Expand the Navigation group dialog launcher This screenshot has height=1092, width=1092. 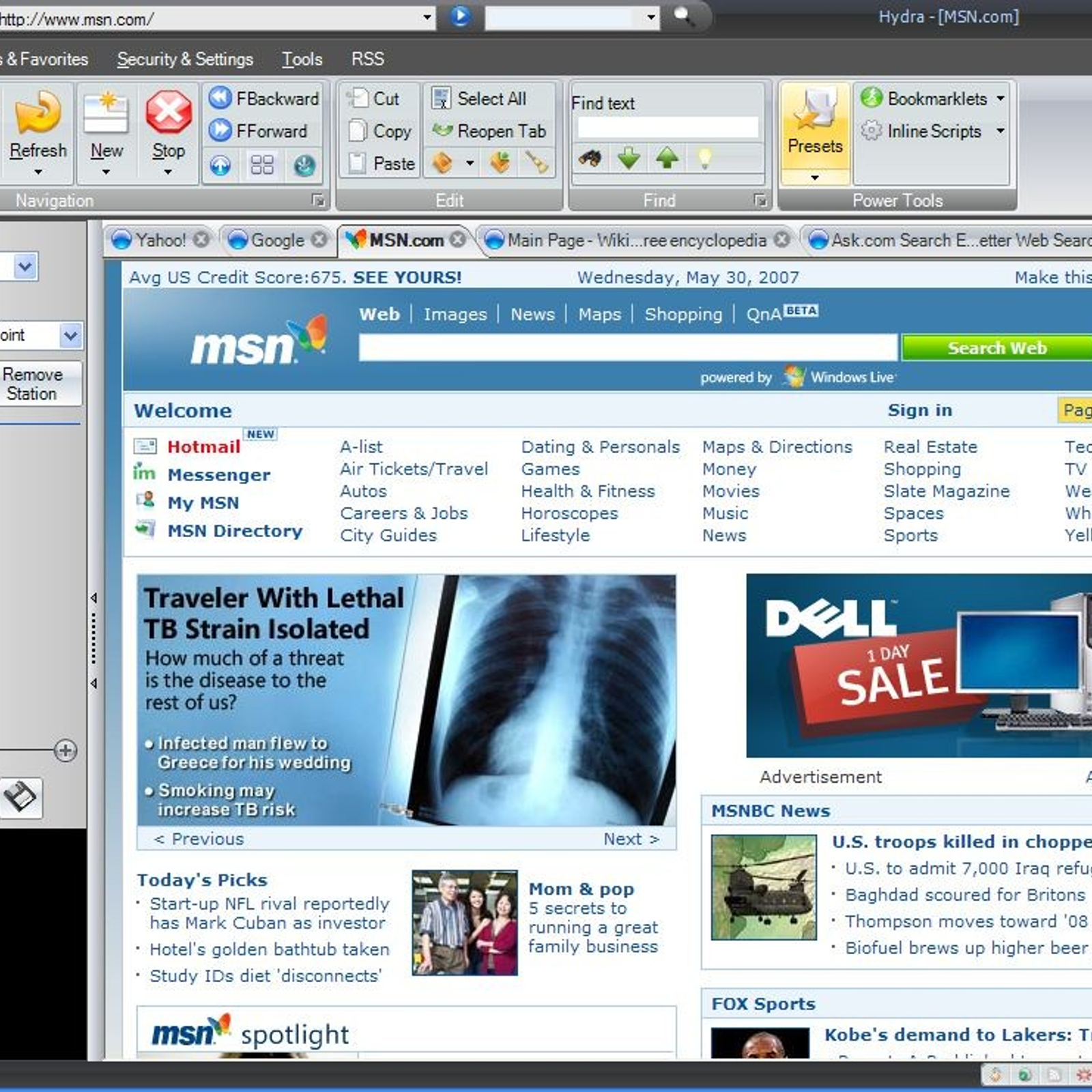click(x=318, y=200)
